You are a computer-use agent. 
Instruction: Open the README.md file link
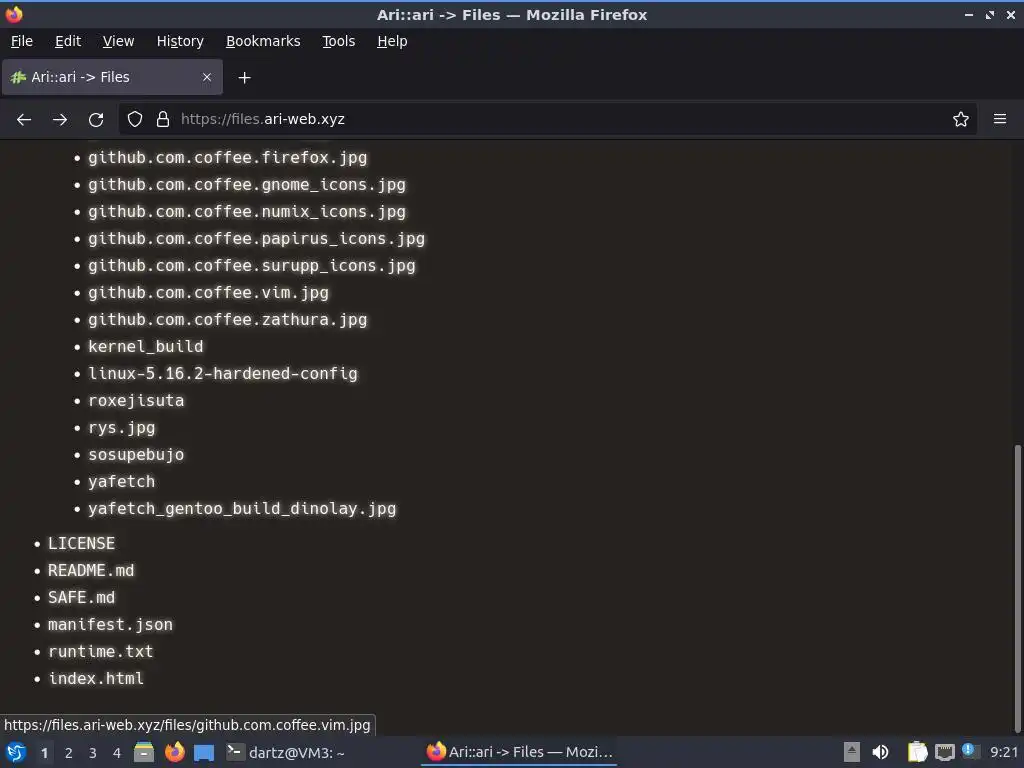[x=91, y=571]
